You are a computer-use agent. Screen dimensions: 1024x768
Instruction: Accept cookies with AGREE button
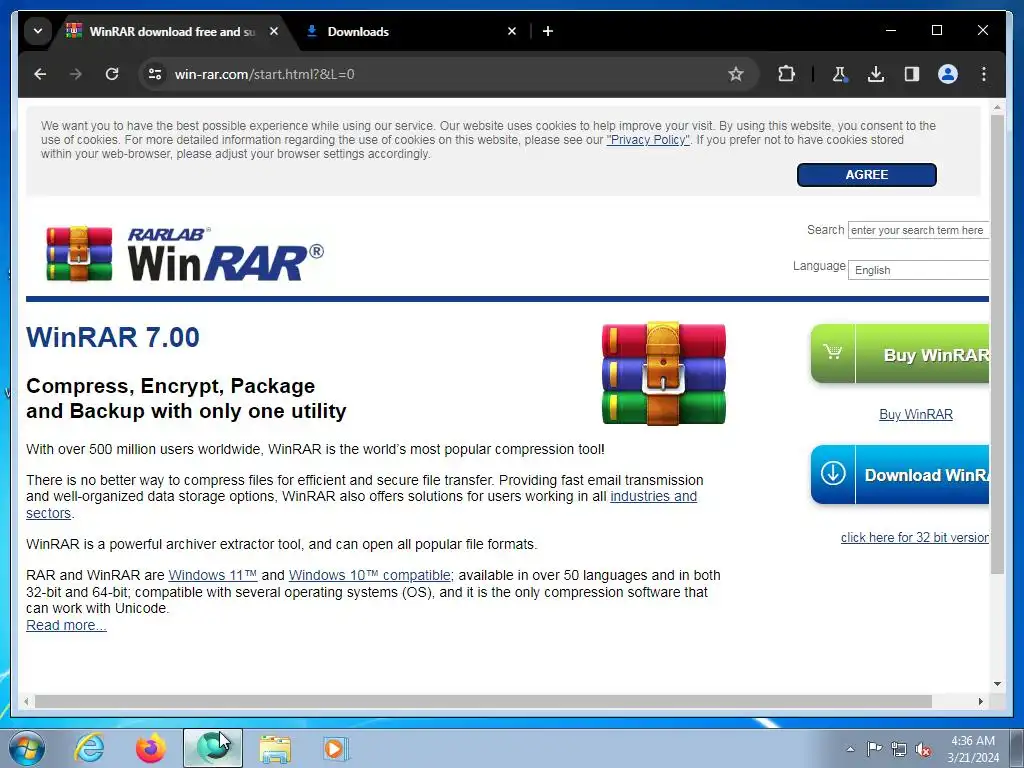point(867,175)
